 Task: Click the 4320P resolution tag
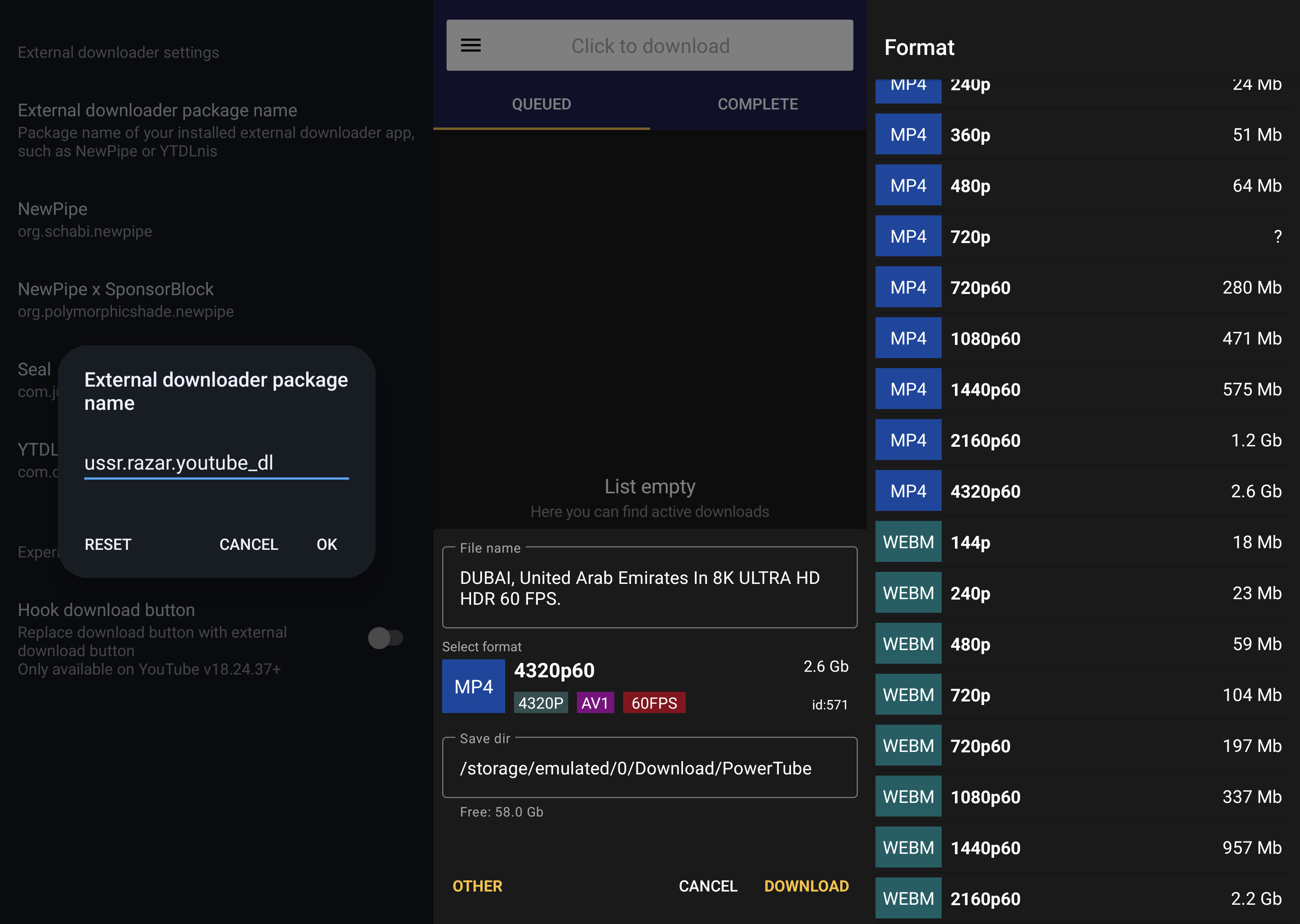coord(540,703)
